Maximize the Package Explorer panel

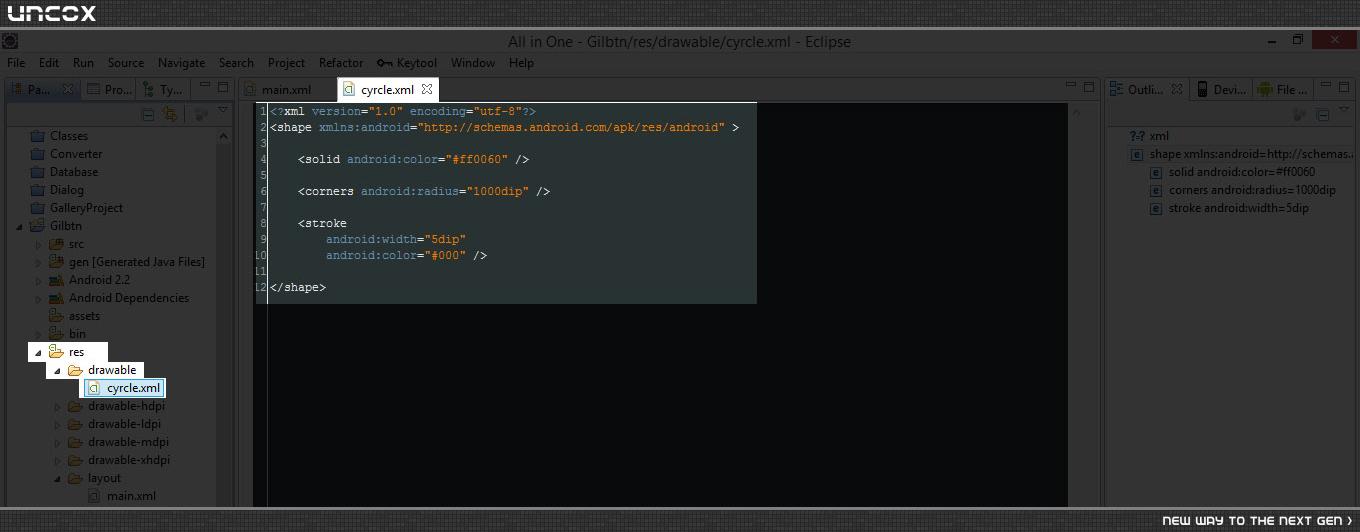point(223,87)
